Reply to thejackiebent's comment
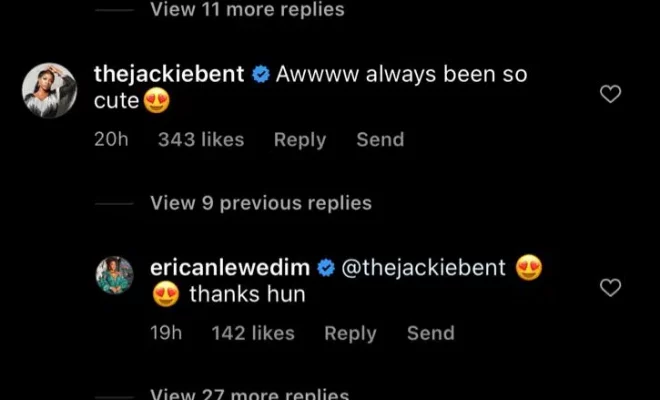 tap(300, 139)
